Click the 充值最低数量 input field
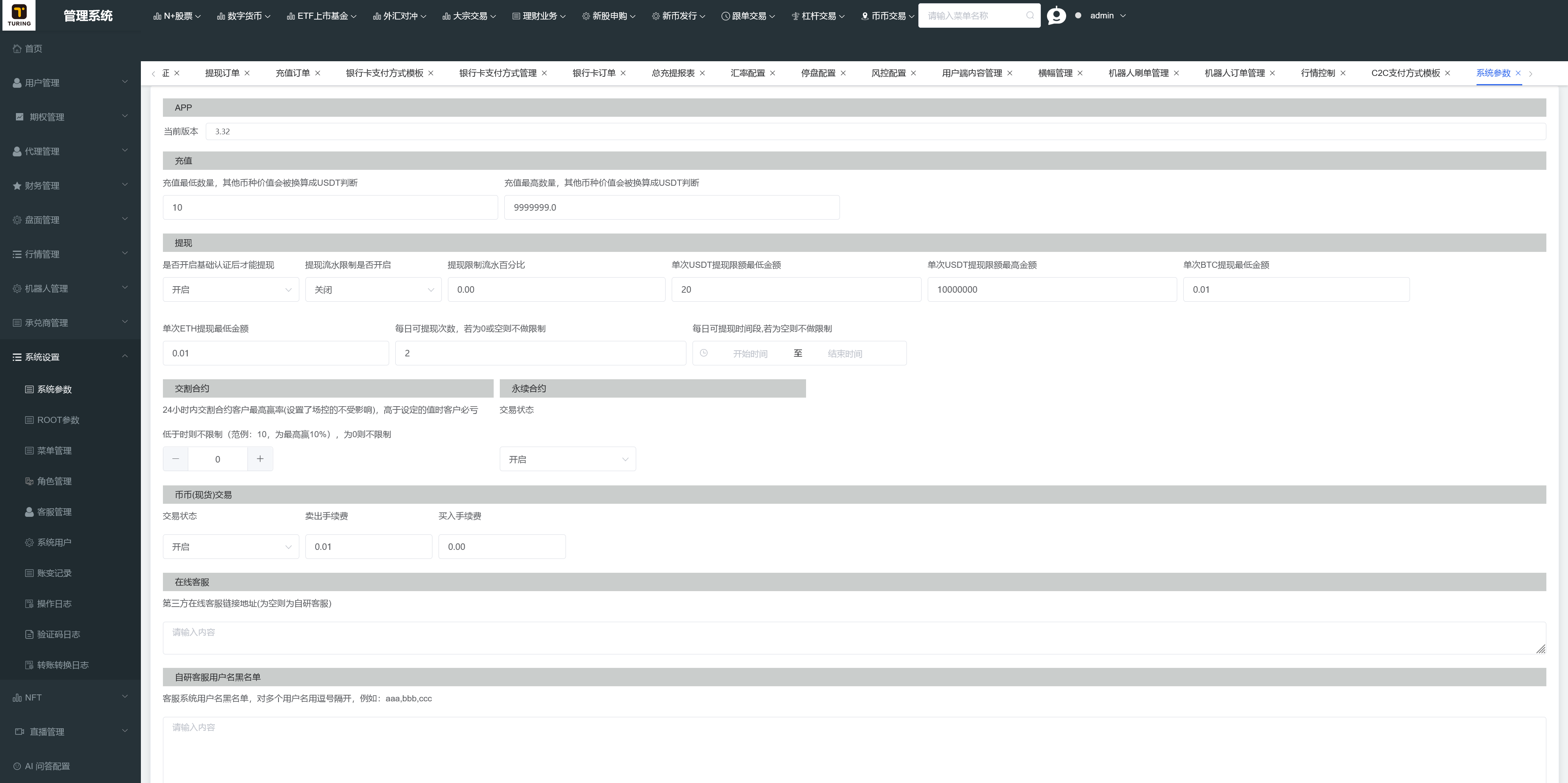 [x=330, y=207]
